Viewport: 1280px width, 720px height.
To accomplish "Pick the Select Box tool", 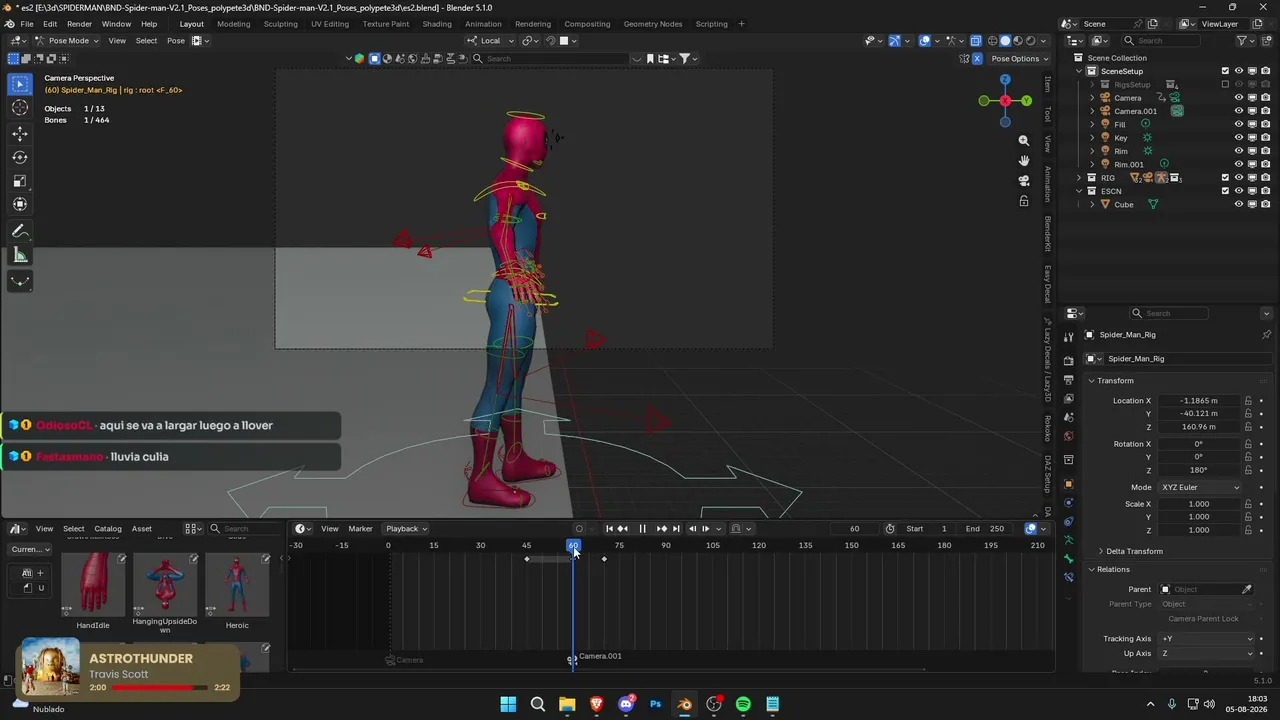I will [x=20, y=84].
